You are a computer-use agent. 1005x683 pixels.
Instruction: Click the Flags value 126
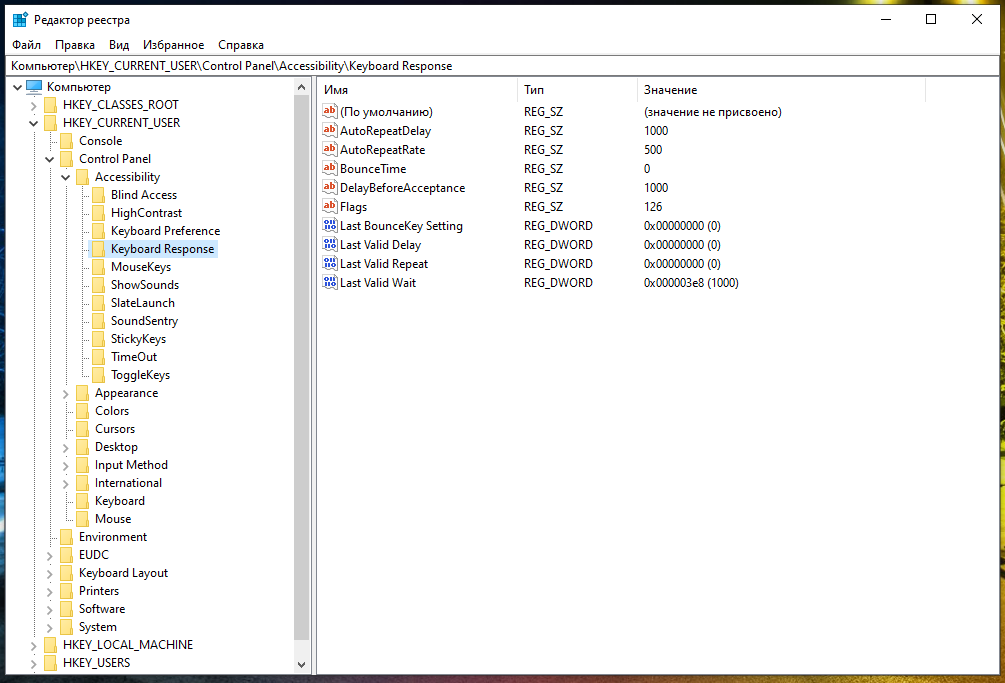[652, 206]
